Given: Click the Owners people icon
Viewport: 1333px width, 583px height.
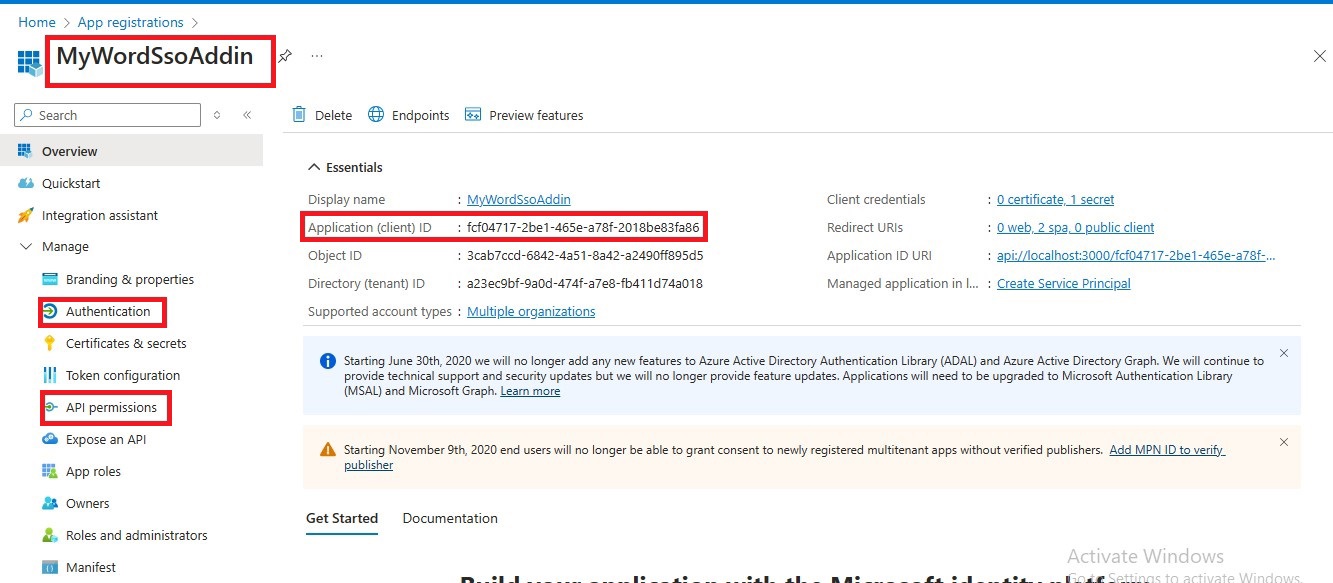Looking at the screenshot, I should coord(49,503).
